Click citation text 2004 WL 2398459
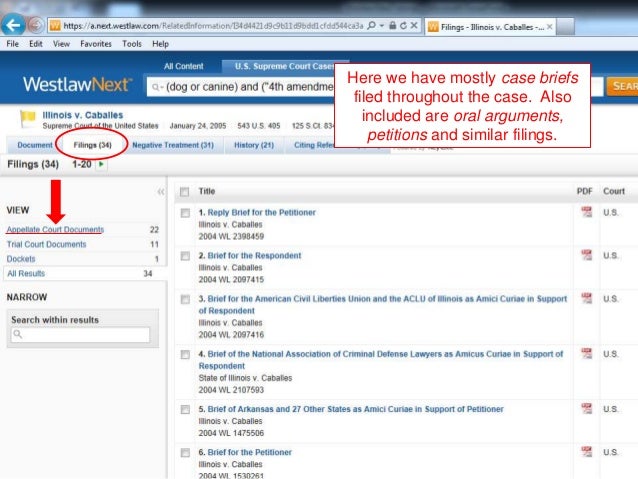 click(x=231, y=236)
